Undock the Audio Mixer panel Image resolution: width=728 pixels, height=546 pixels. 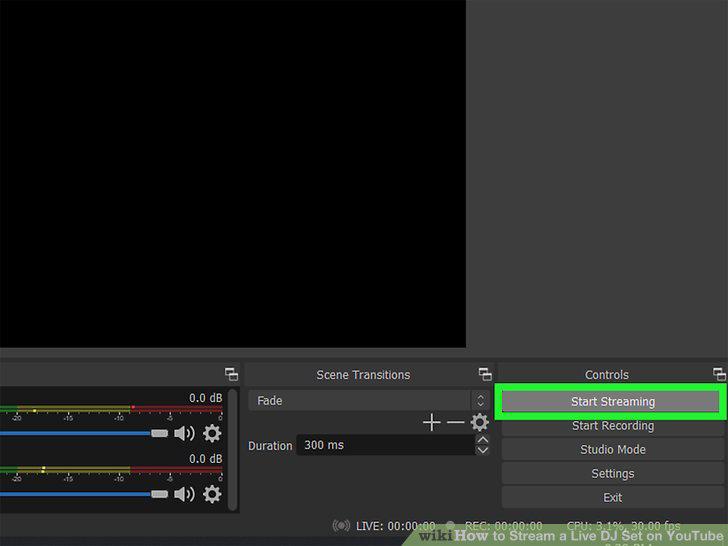coord(231,374)
